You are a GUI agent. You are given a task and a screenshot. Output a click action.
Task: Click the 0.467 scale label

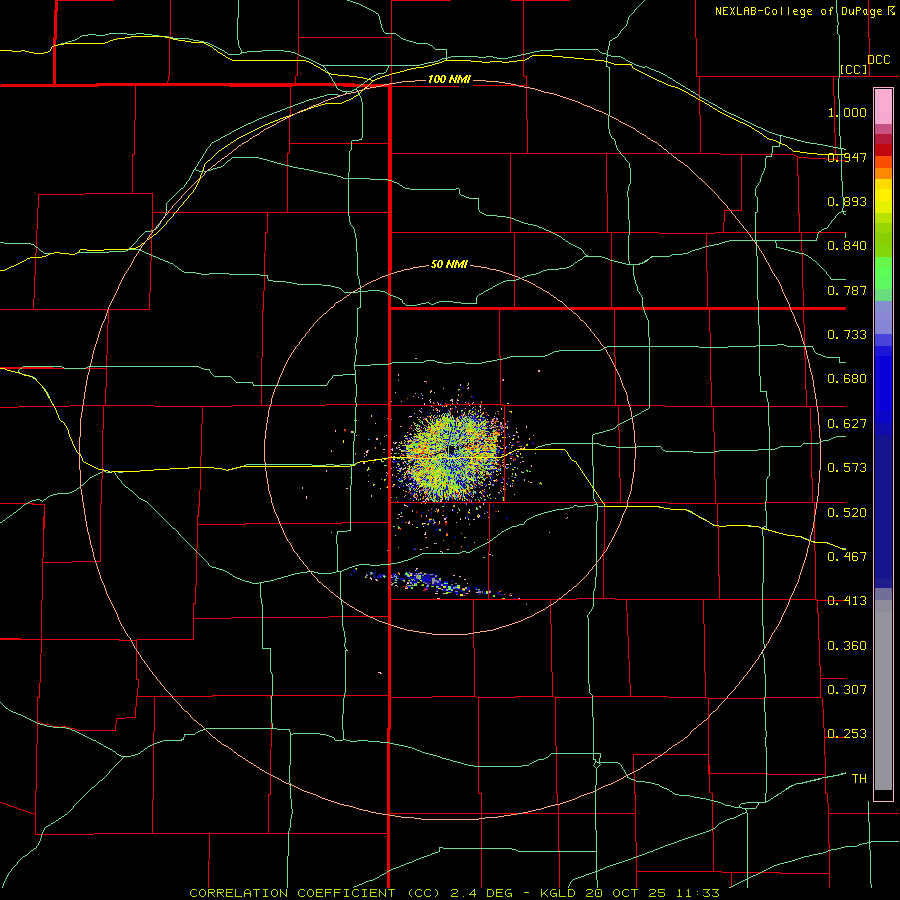click(x=847, y=556)
